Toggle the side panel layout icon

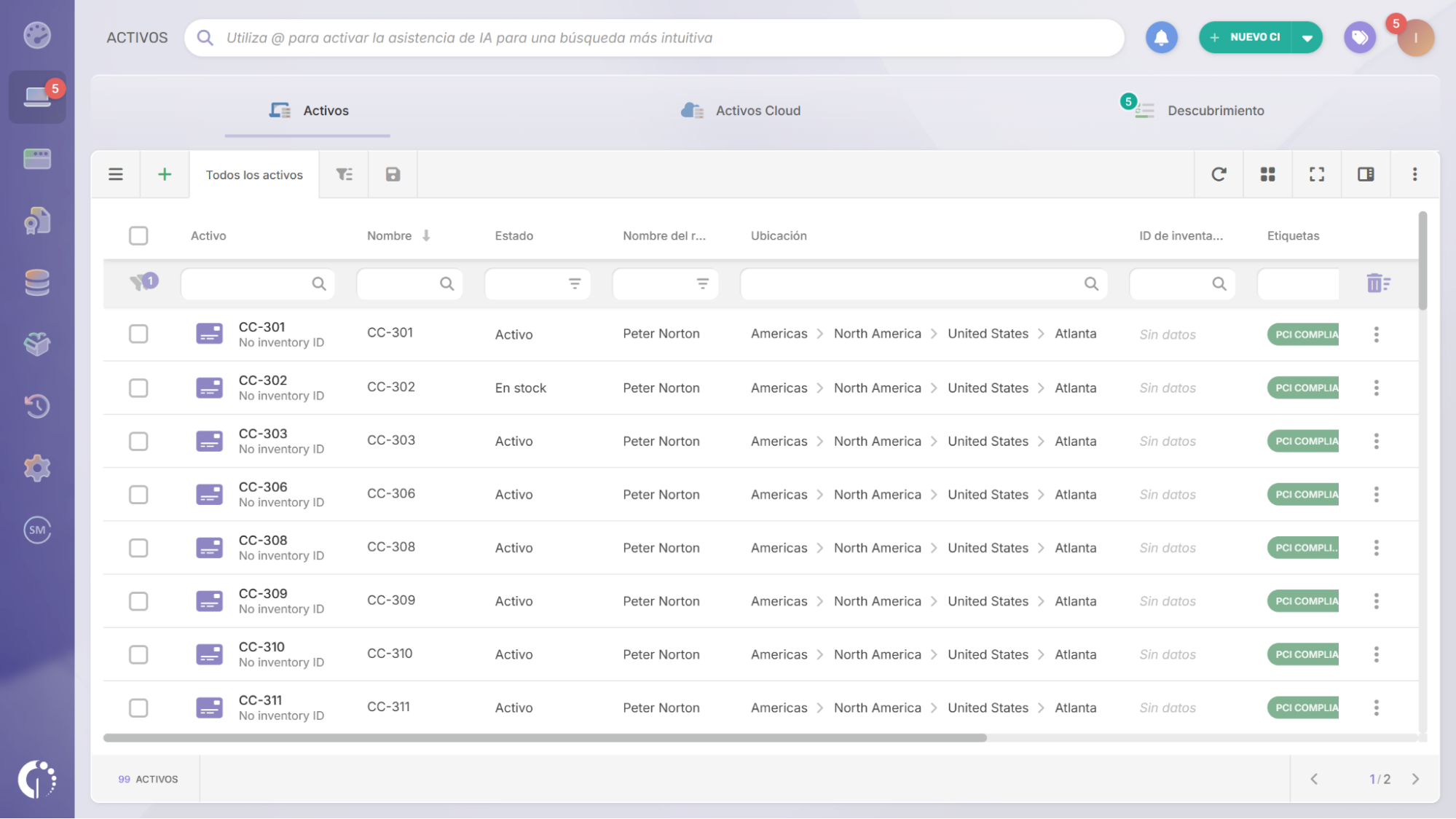point(1366,174)
